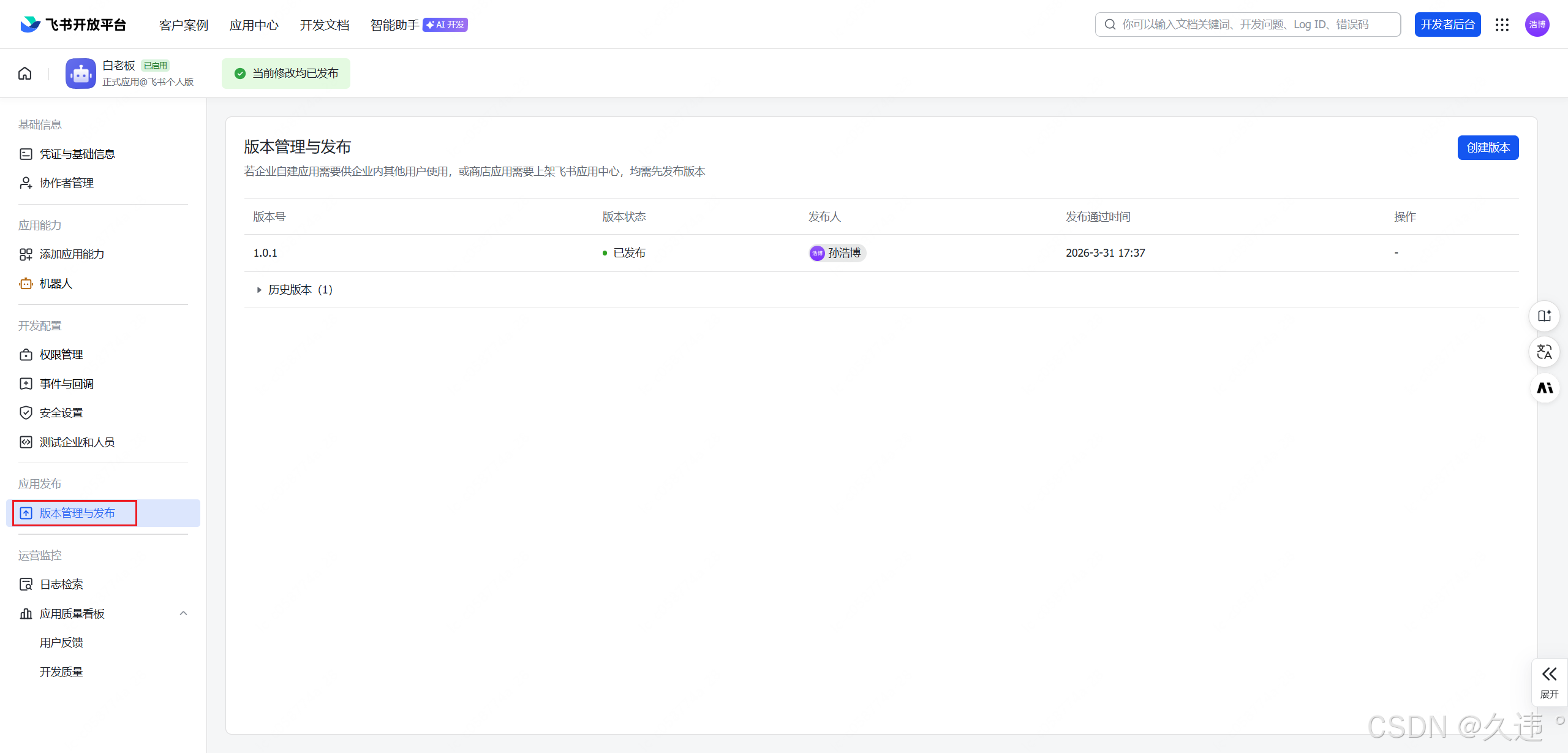The height and width of the screenshot is (753, 1568).
Task: Open the app grid launcher icon
Action: [x=1502, y=25]
